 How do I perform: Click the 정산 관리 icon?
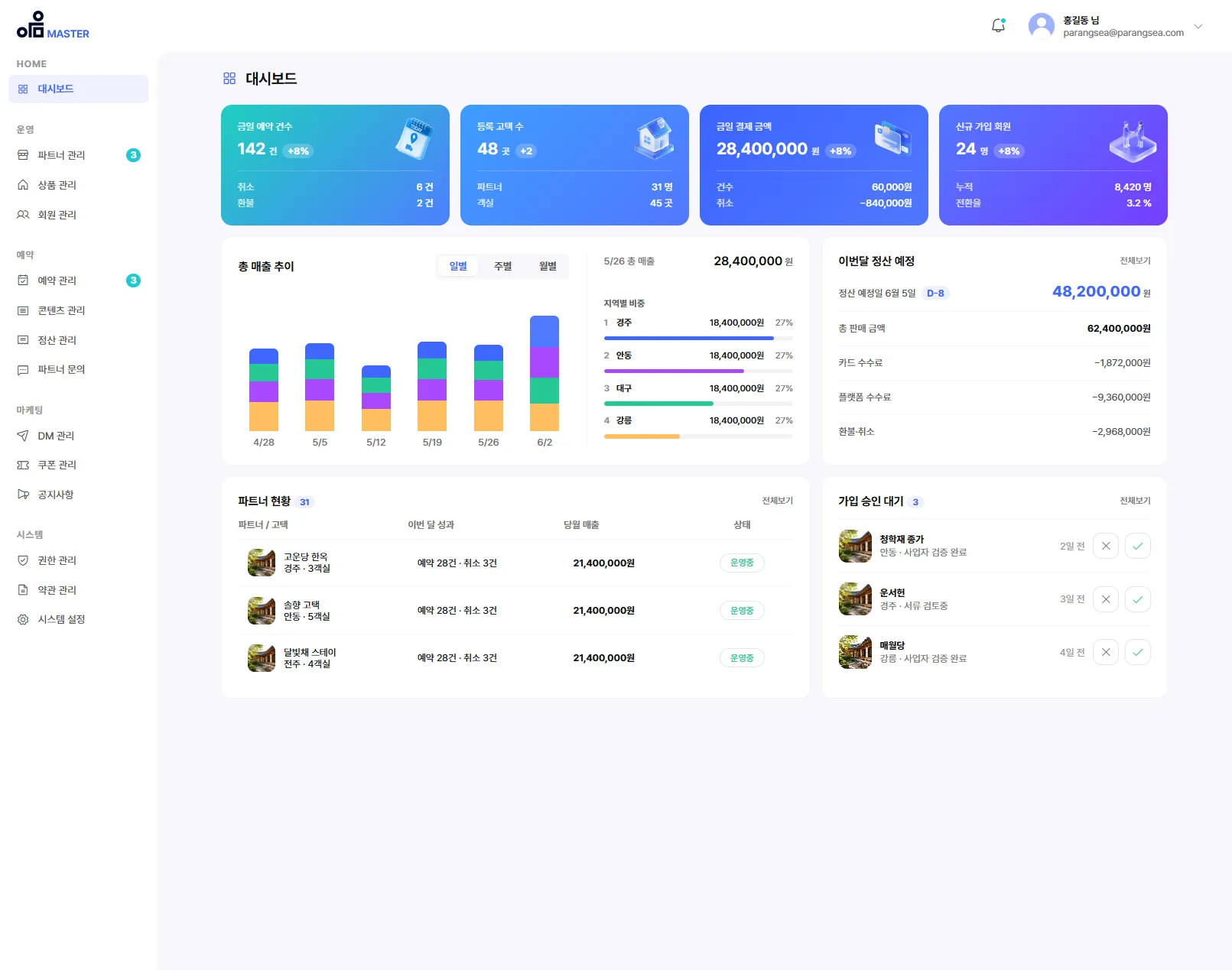point(23,340)
